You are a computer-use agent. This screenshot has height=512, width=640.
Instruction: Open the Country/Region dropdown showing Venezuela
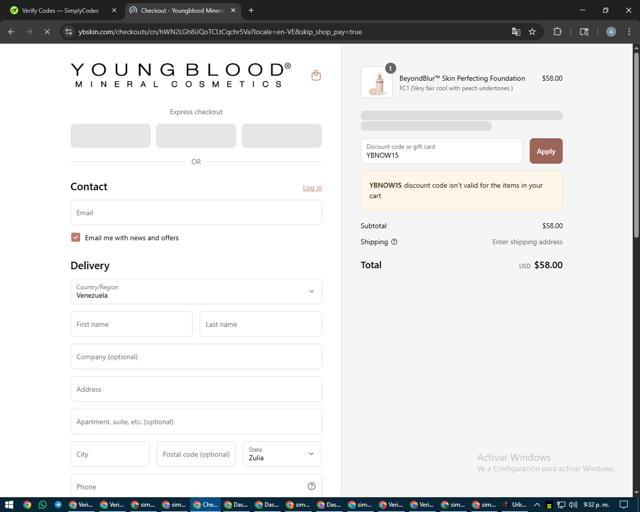click(196, 291)
